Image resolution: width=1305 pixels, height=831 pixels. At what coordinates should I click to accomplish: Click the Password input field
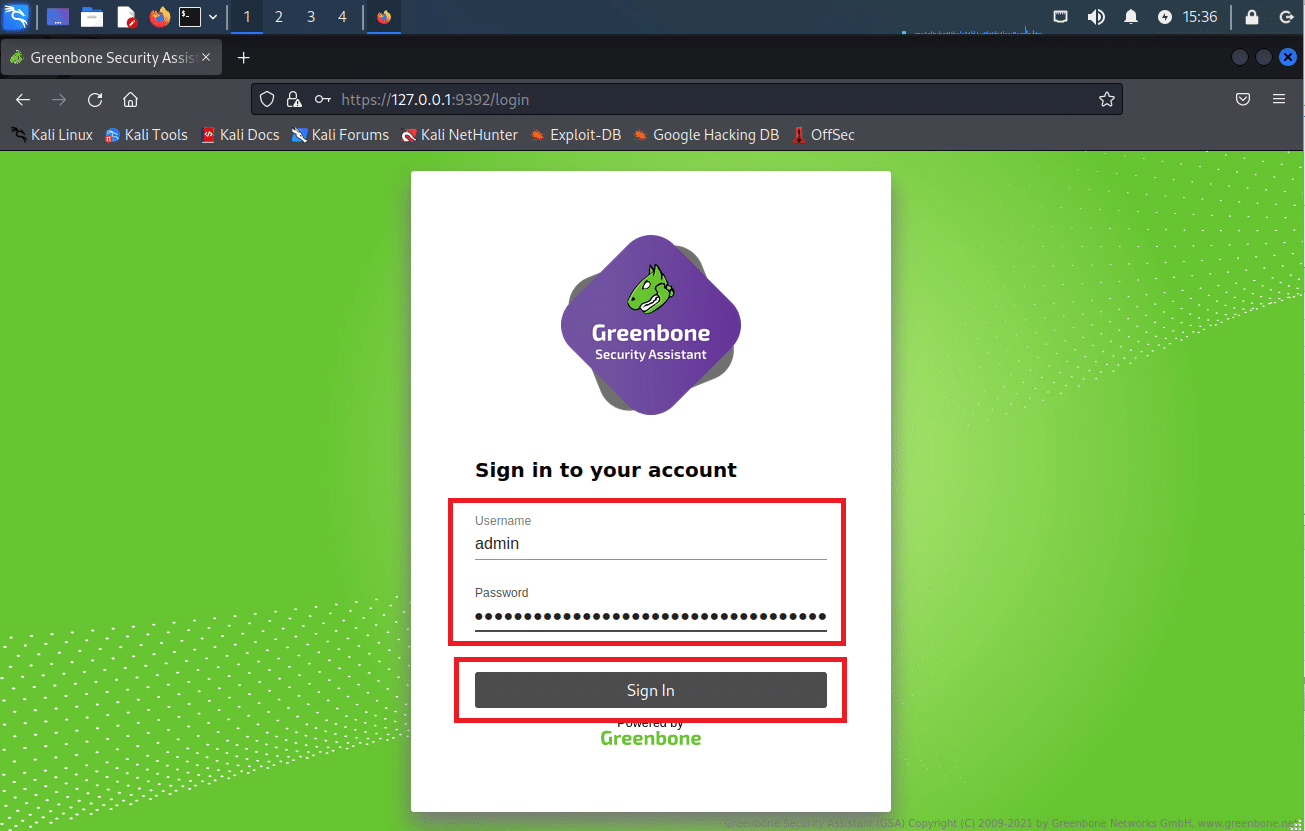[651, 616]
